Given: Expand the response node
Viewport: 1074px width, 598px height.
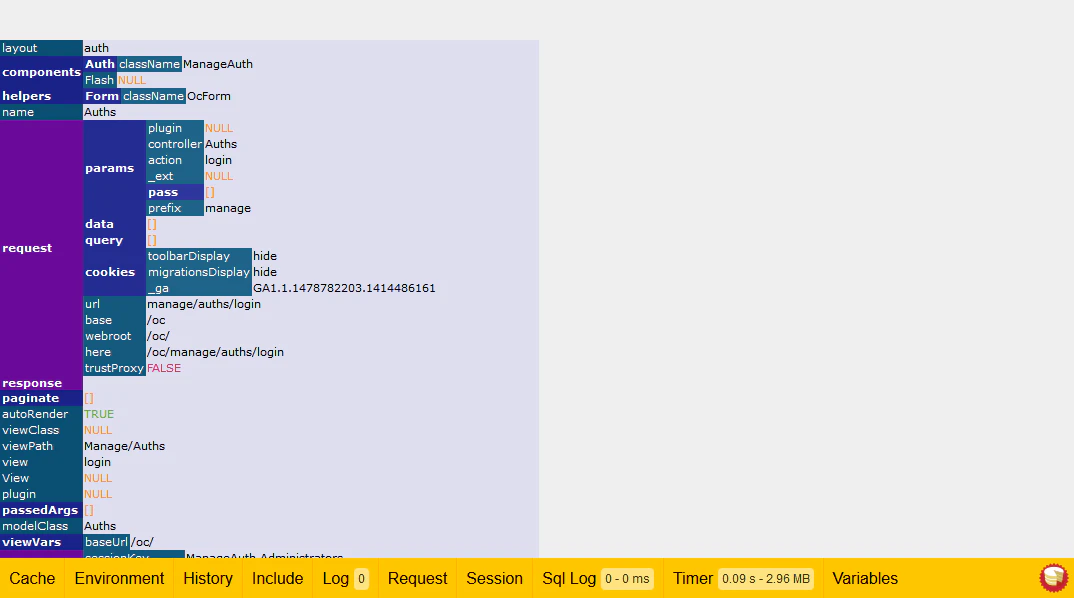Looking at the screenshot, I should (x=41, y=383).
